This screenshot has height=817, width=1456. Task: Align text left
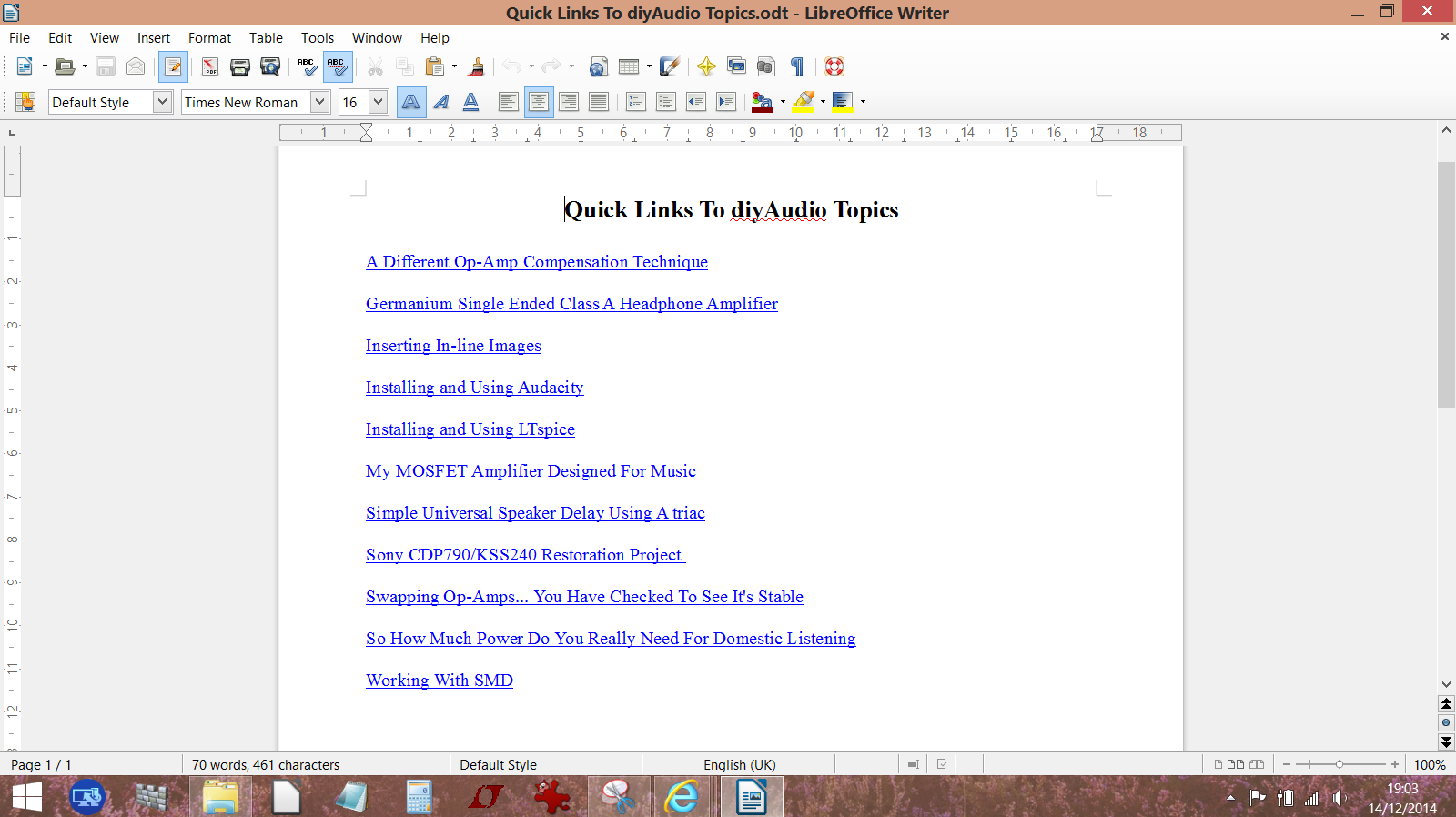[509, 102]
